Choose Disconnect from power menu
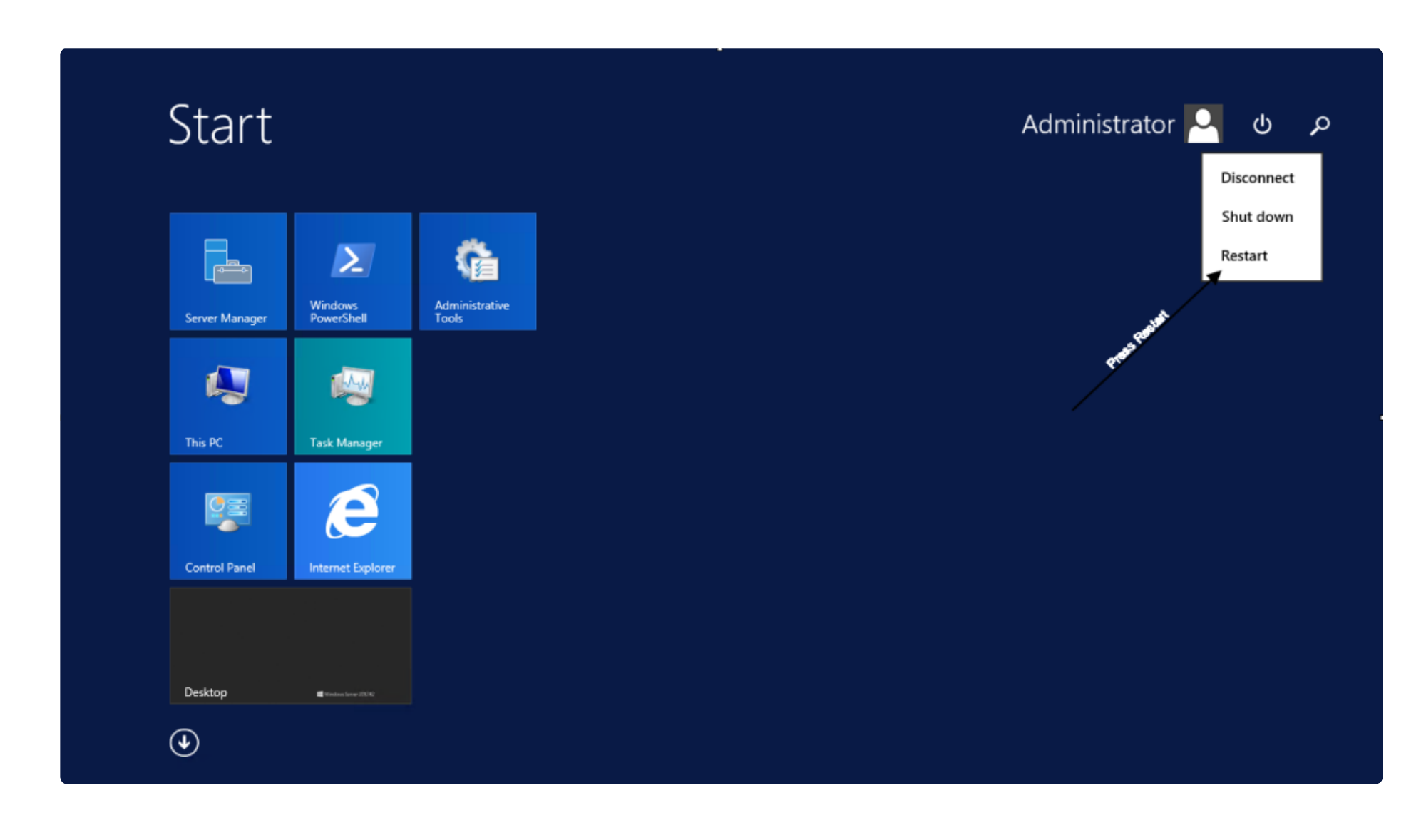The height and width of the screenshot is (840, 1426). click(x=1257, y=178)
